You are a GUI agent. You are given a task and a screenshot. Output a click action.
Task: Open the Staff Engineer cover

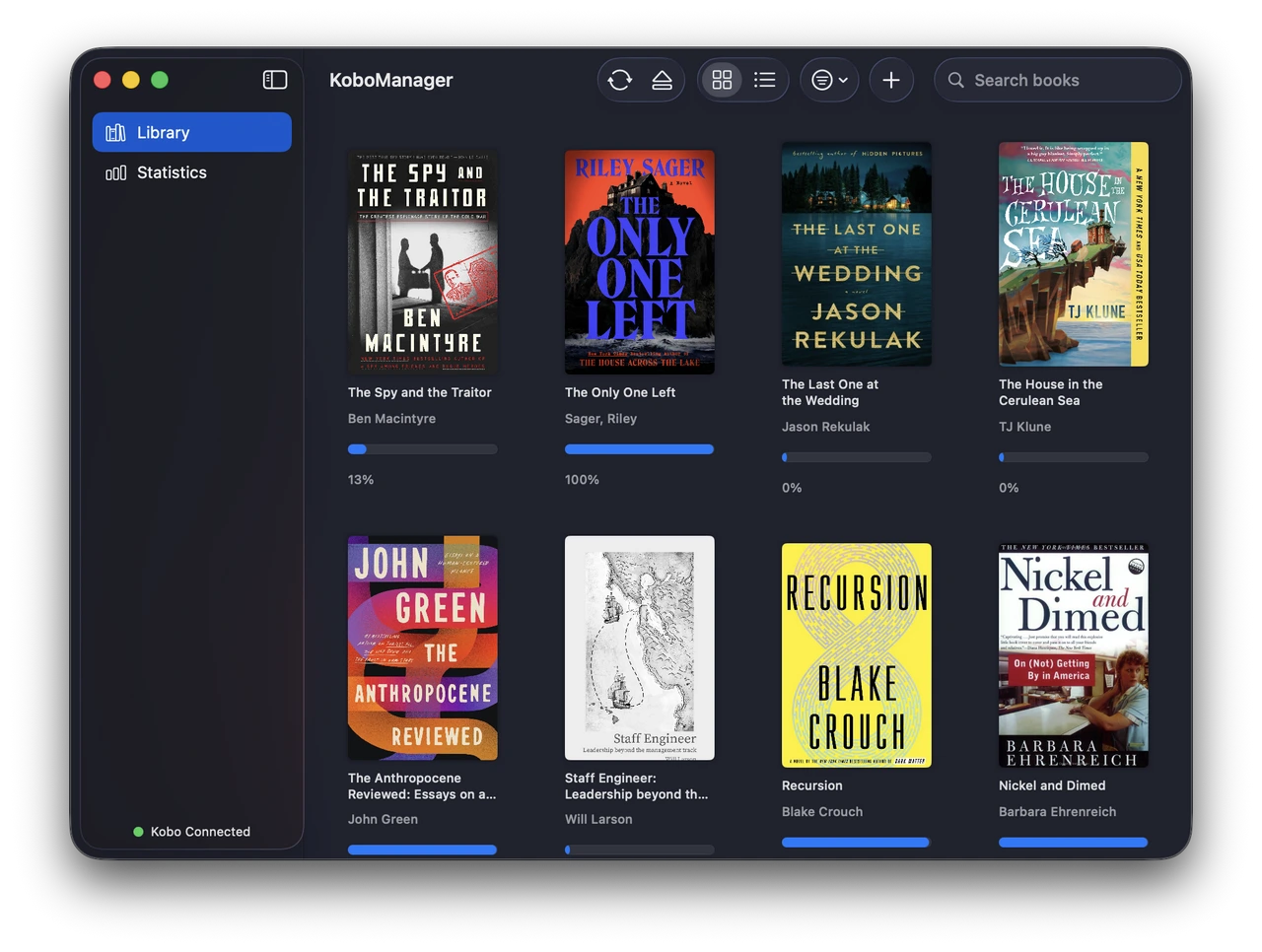pyautogui.click(x=640, y=647)
